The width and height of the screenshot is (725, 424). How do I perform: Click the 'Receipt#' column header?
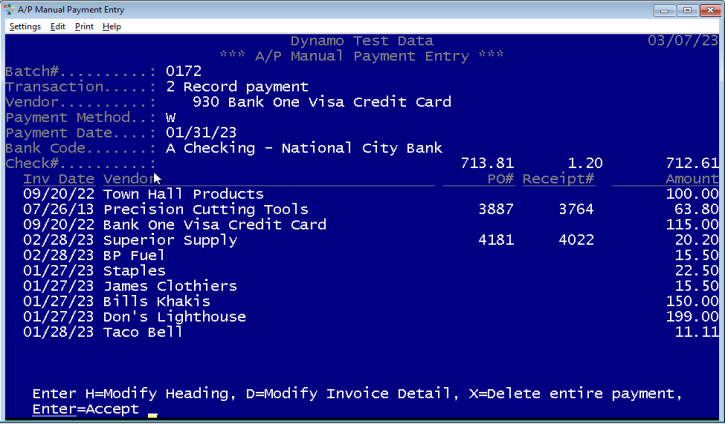point(559,179)
